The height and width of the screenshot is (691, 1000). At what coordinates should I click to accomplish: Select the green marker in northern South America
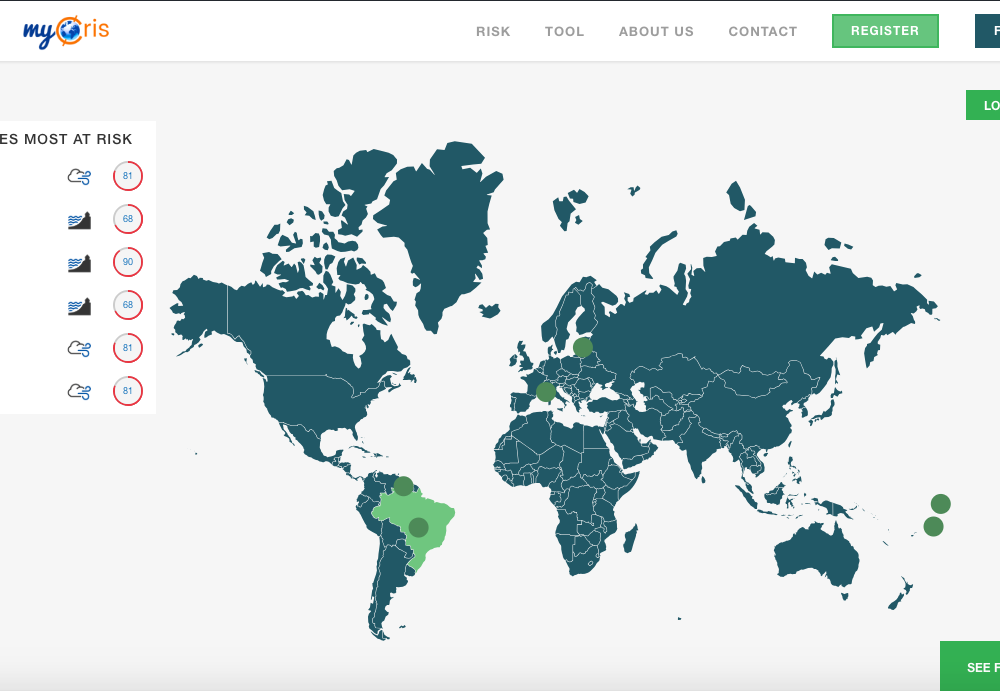click(403, 487)
